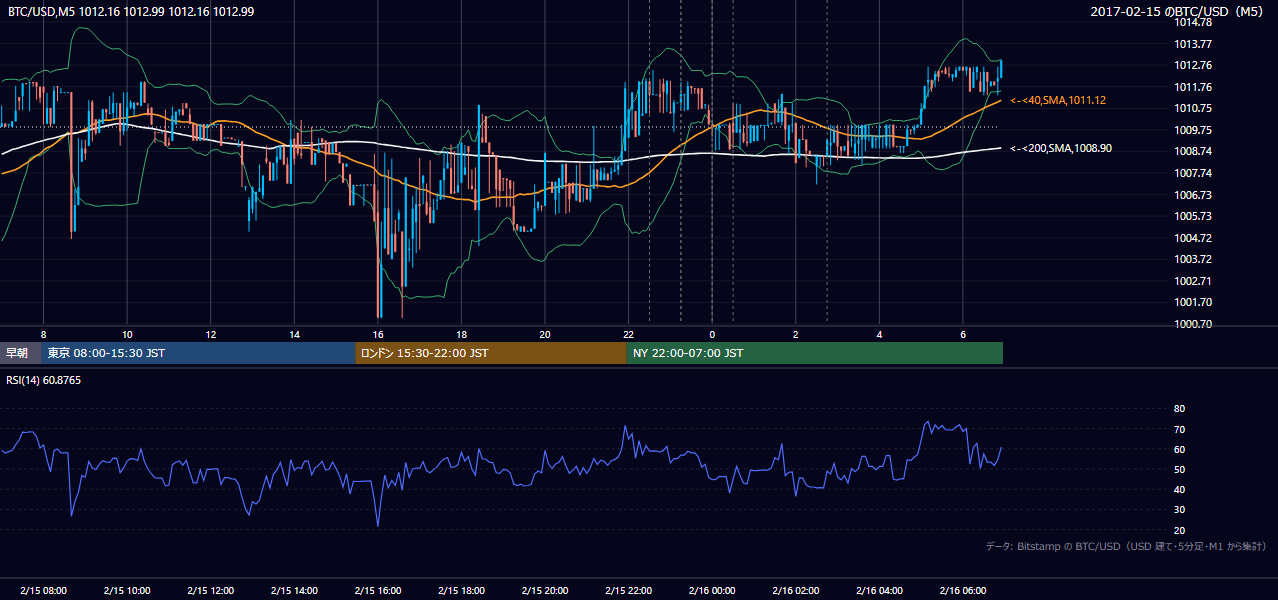
Task: Click price axis value 1005.73
Action: 1195,216
